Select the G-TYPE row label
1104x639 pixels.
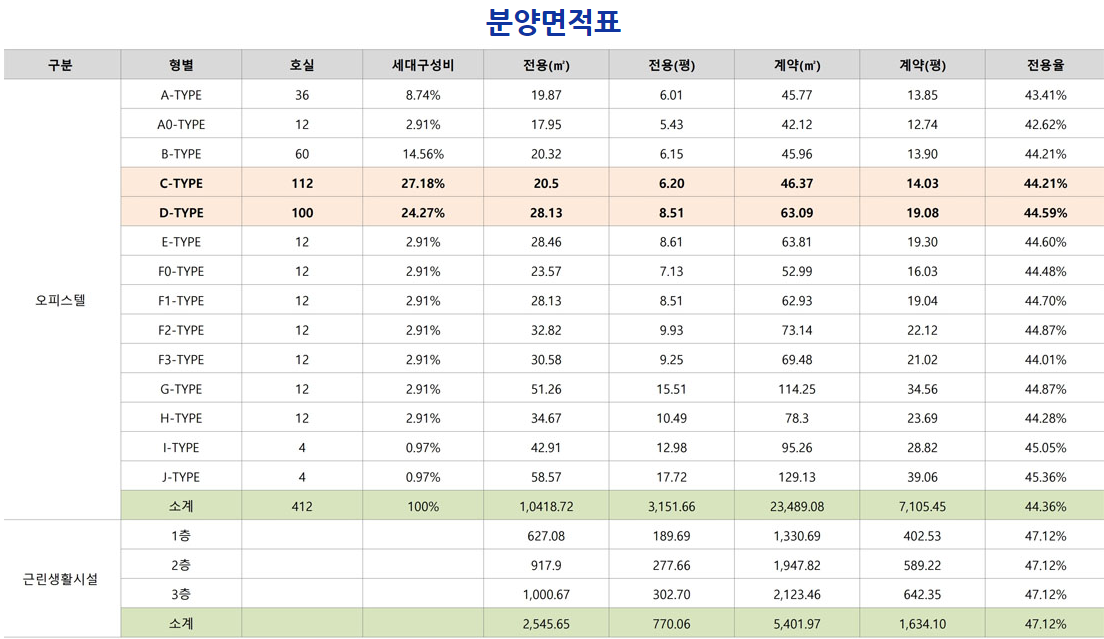pyautogui.click(x=181, y=389)
